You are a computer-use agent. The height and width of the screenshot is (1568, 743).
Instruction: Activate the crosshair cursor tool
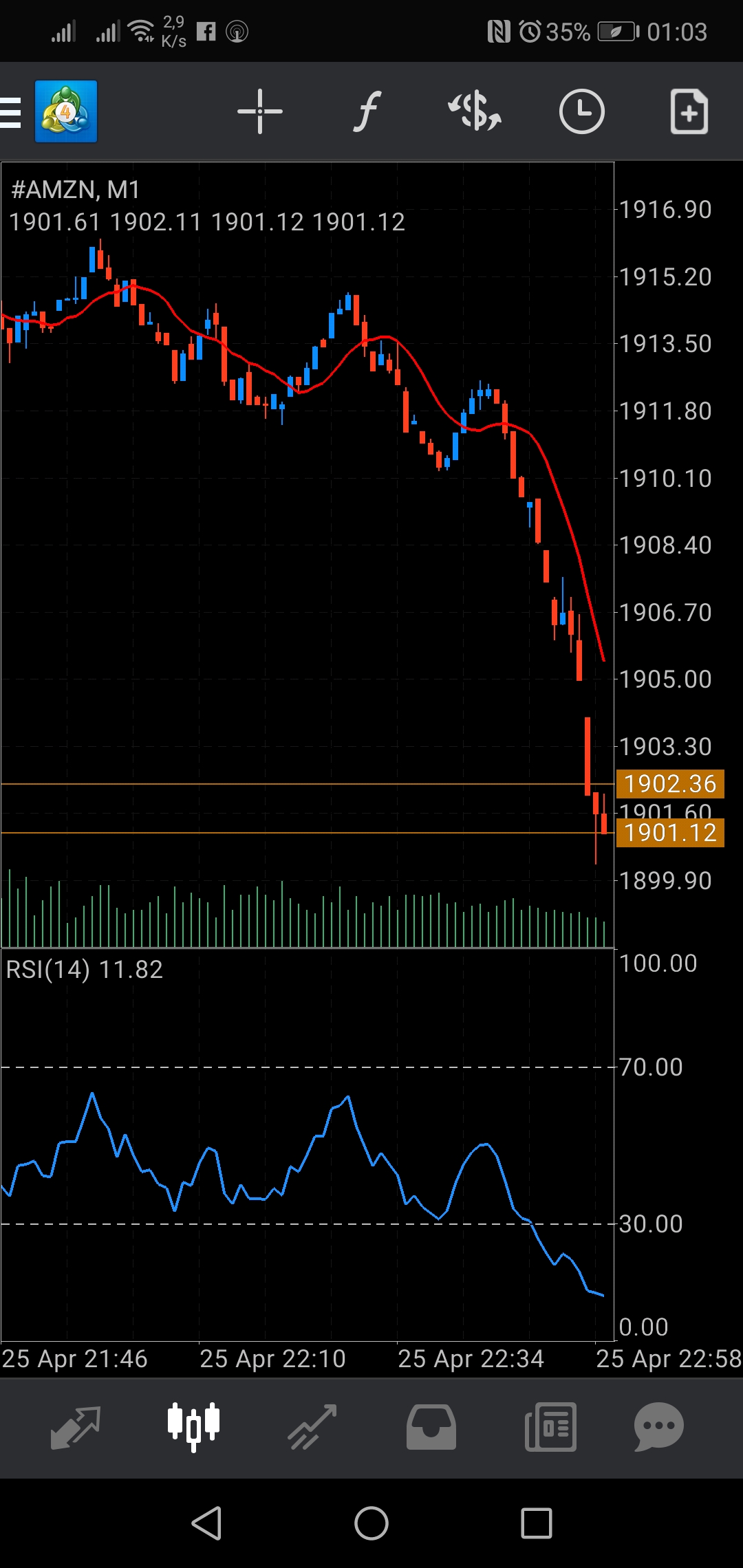click(259, 111)
